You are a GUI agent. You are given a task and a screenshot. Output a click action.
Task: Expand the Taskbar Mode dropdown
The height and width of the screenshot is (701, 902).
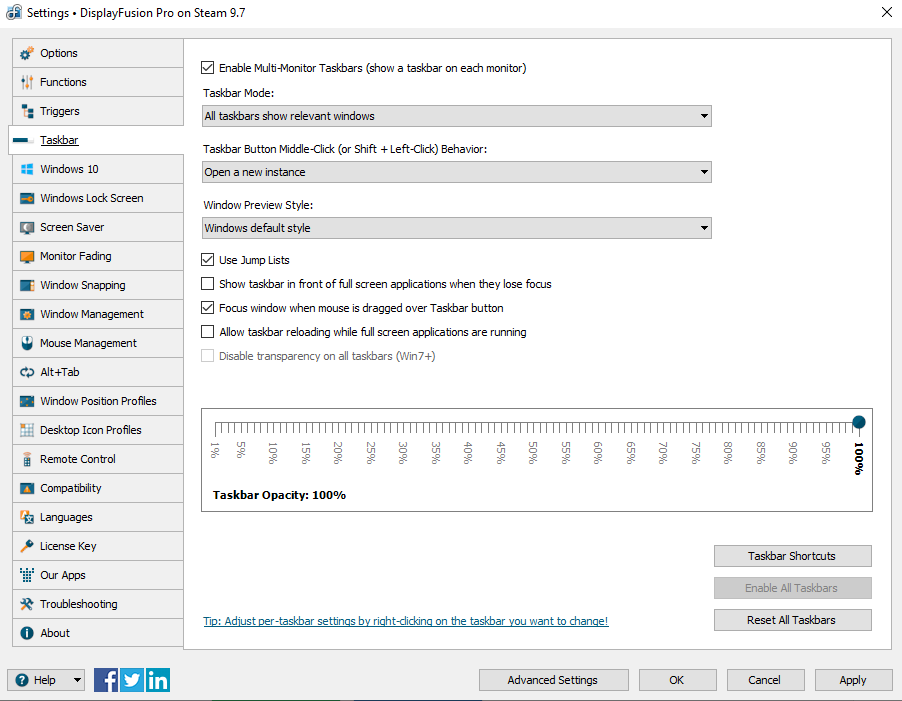click(456, 116)
